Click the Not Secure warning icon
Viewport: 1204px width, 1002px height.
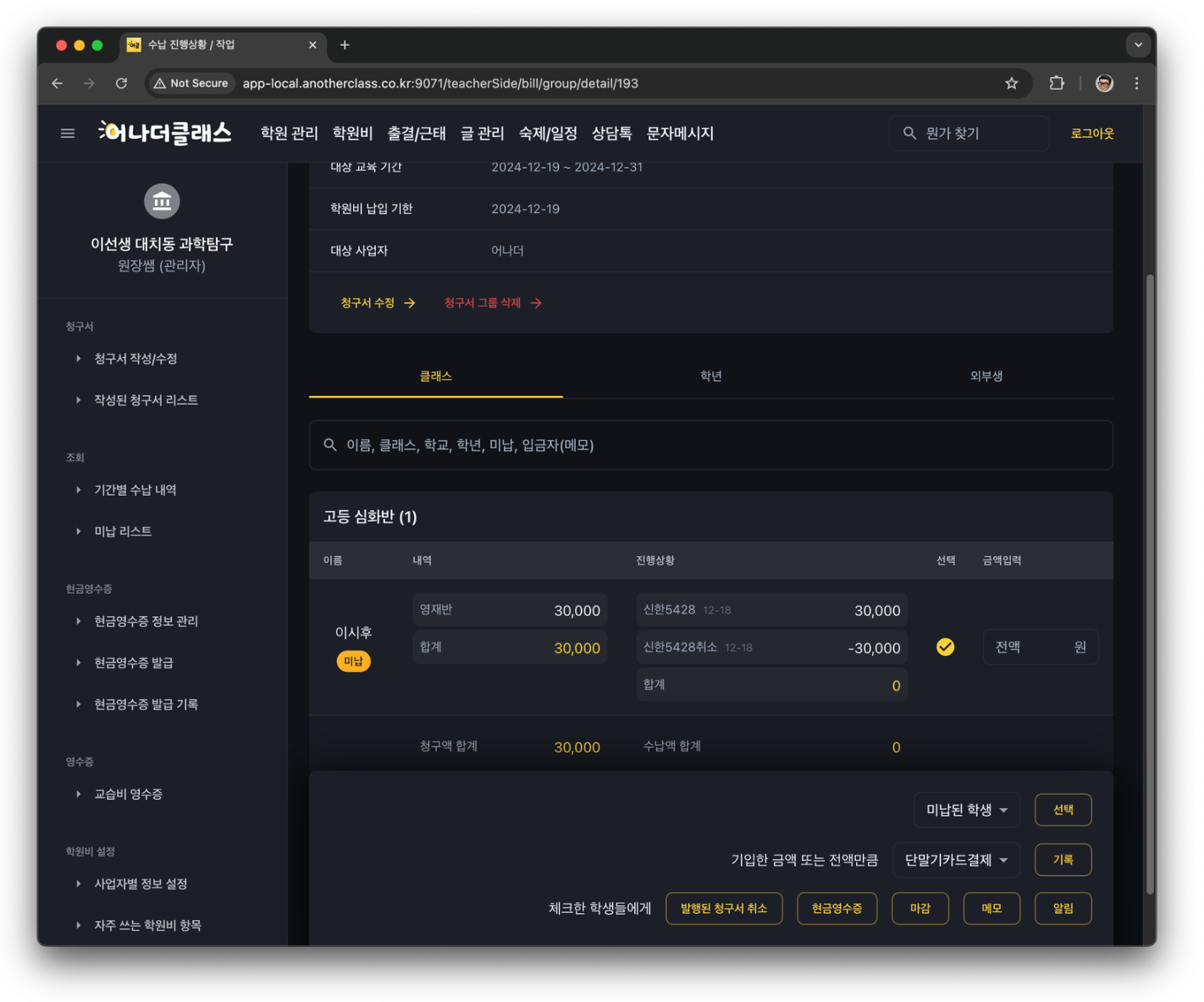click(x=160, y=83)
